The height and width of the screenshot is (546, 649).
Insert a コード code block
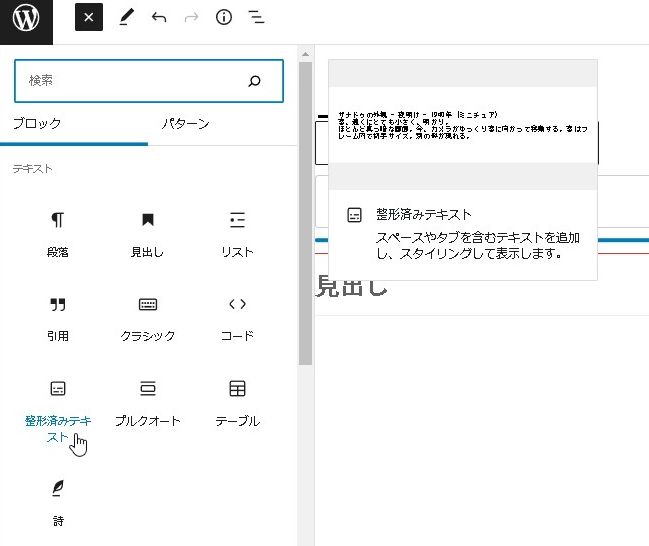(237, 317)
